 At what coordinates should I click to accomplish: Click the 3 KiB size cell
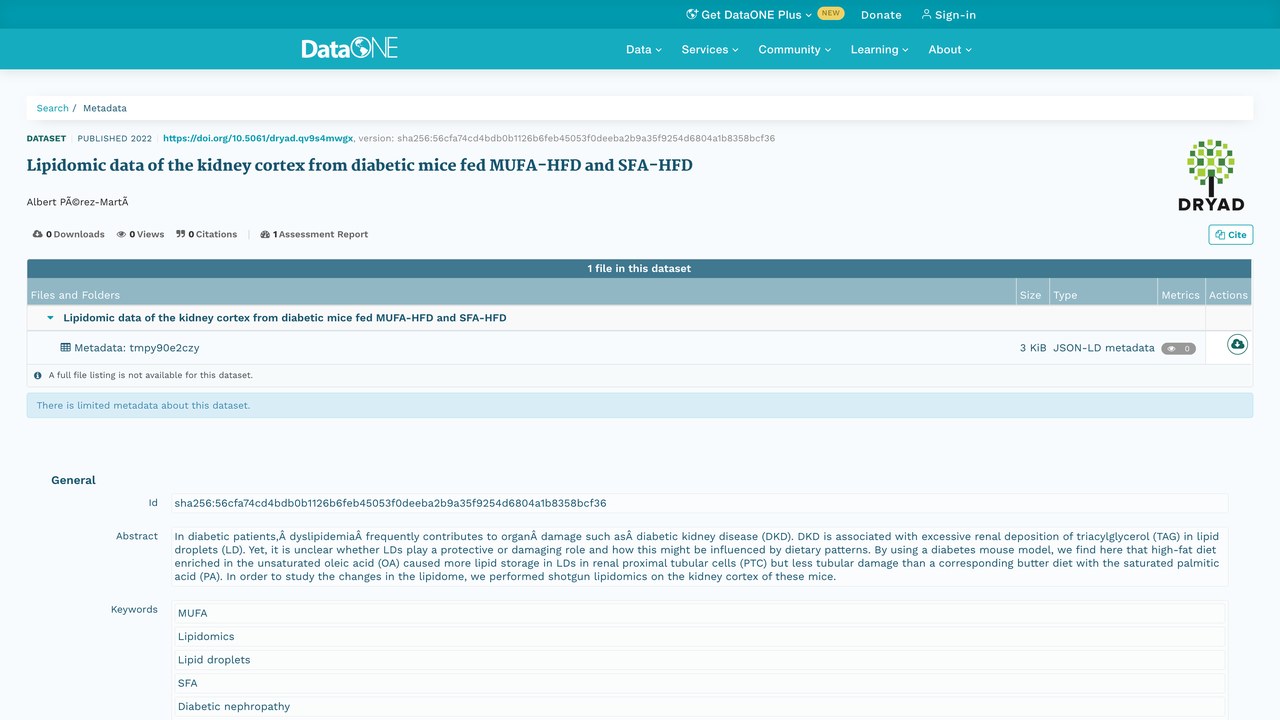(1033, 348)
